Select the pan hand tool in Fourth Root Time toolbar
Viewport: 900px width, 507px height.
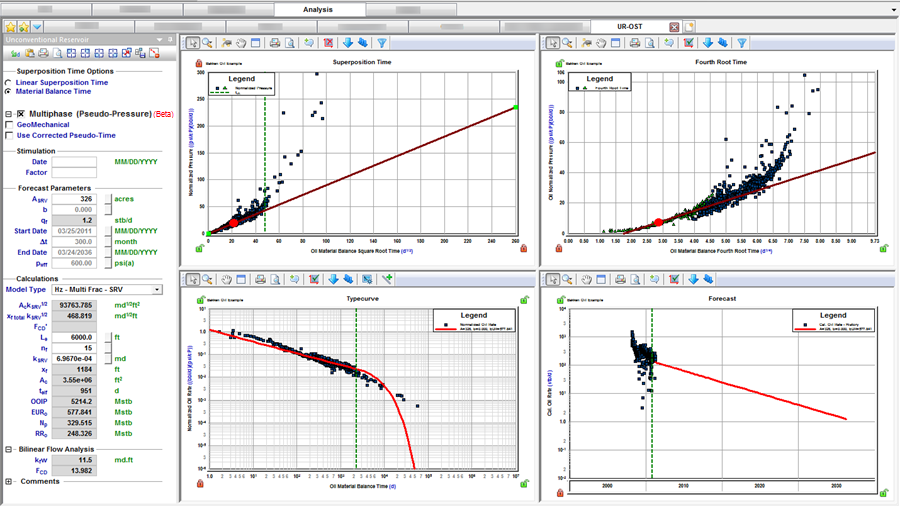tap(602, 43)
